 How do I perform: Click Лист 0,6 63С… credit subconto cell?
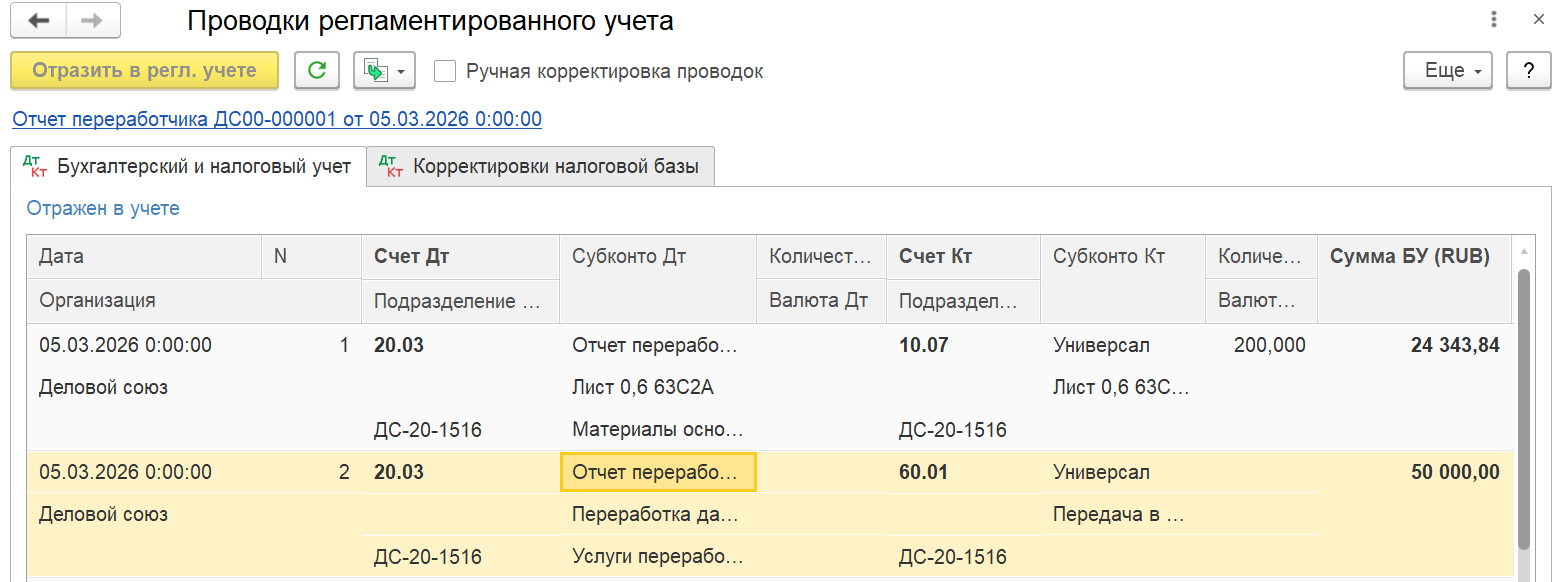(x=1123, y=388)
